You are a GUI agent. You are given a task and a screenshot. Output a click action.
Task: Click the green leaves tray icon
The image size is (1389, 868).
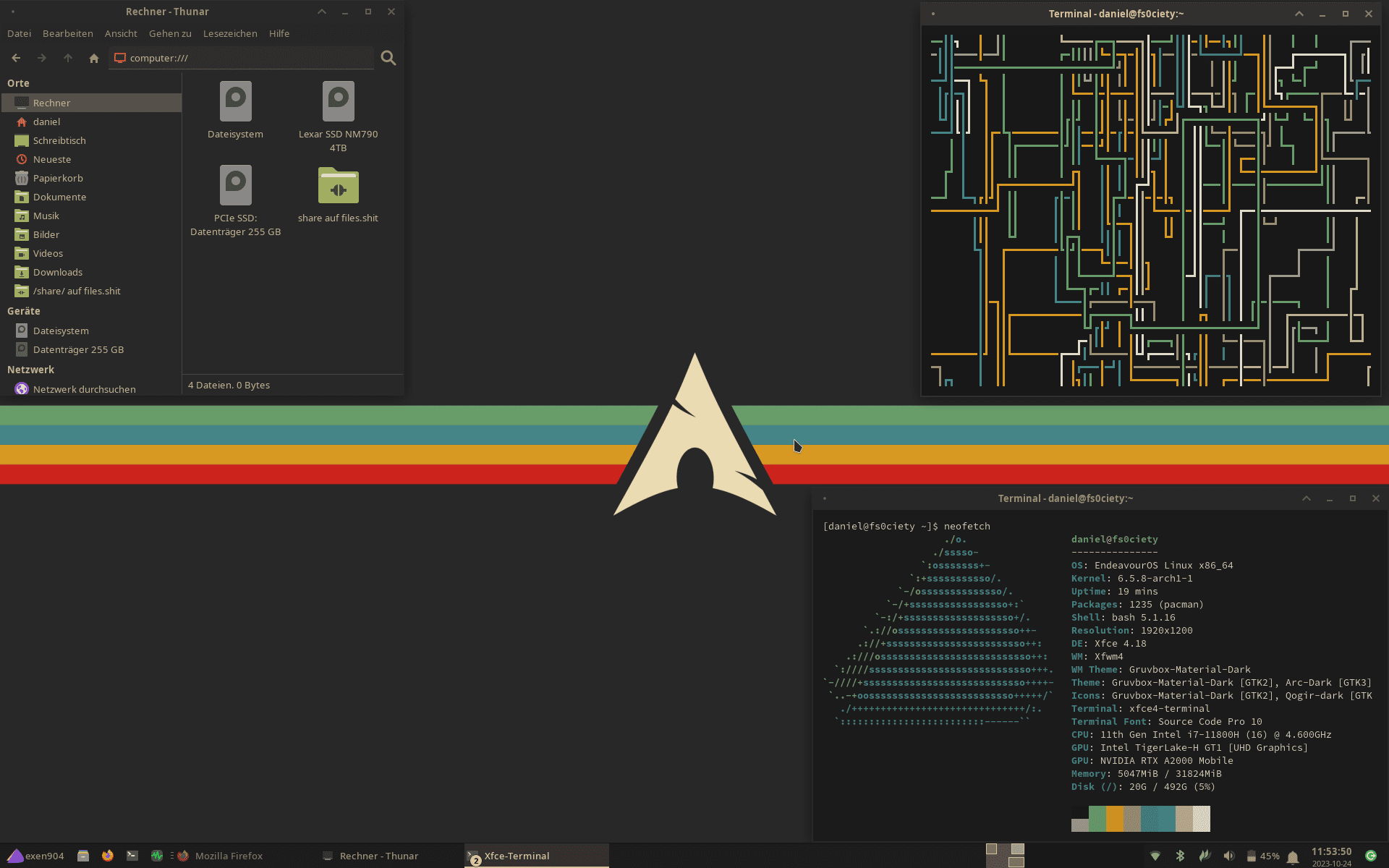point(1205,856)
